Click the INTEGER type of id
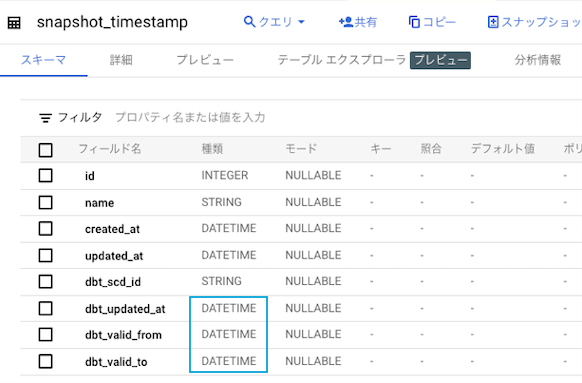Image resolution: width=582 pixels, height=383 pixels. [225, 175]
